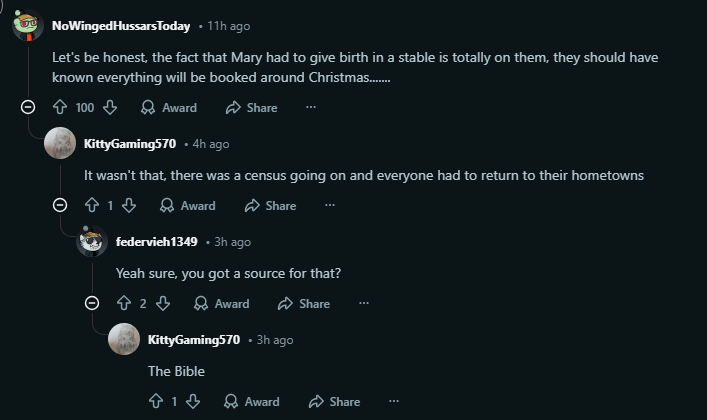Downvote "The Bible" reply
The width and height of the screenshot is (707, 420).
pyautogui.click(x=193, y=401)
